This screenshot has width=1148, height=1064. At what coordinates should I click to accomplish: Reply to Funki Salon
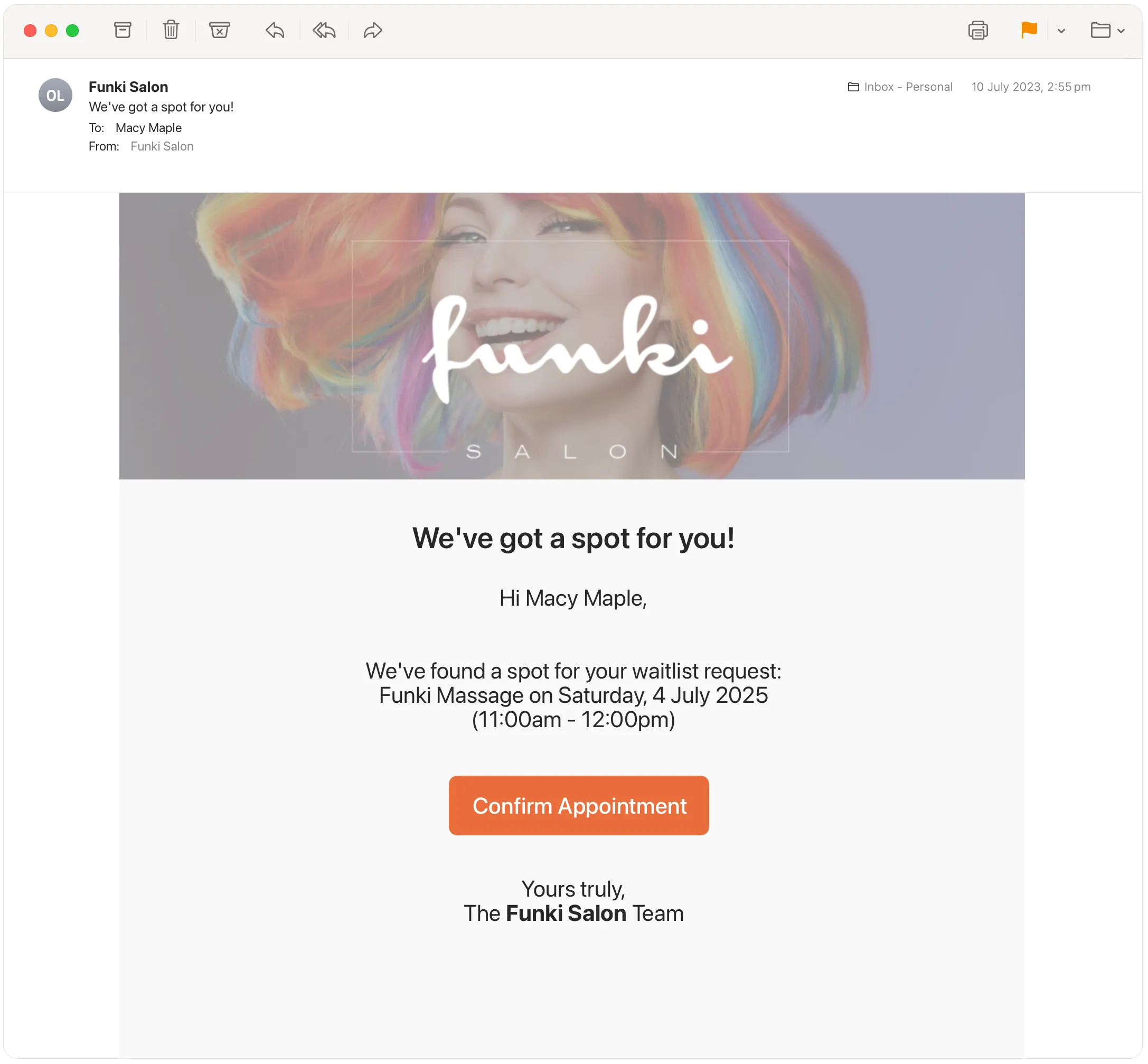pyautogui.click(x=275, y=30)
